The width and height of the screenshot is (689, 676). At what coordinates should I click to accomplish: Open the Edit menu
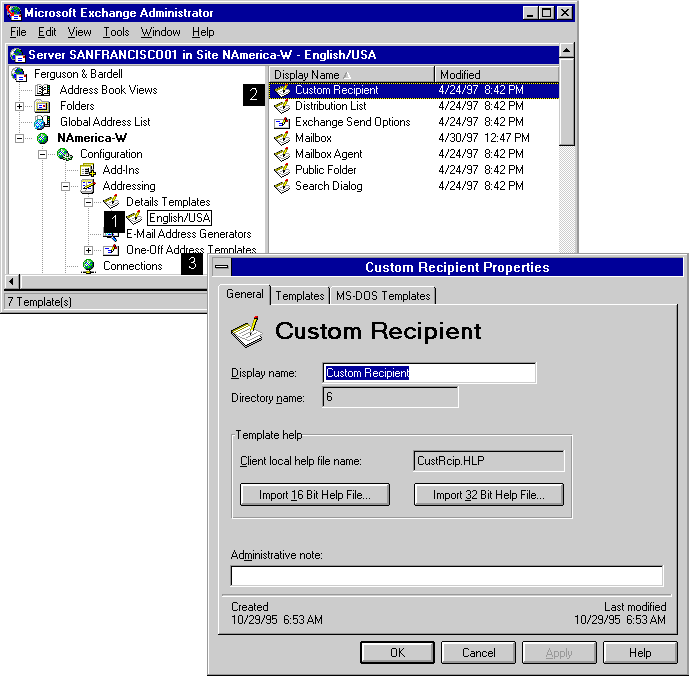click(47, 32)
